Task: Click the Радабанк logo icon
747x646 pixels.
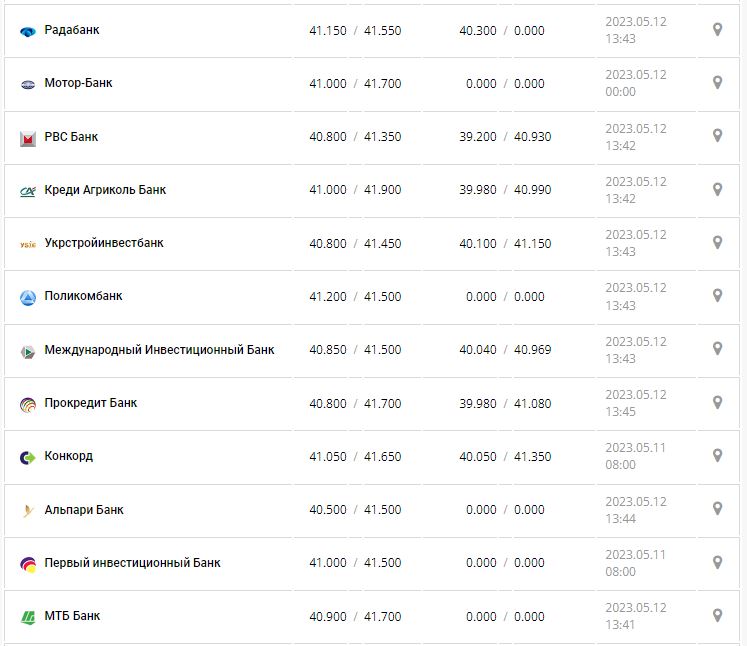Action: pyautogui.click(x=28, y=31)
